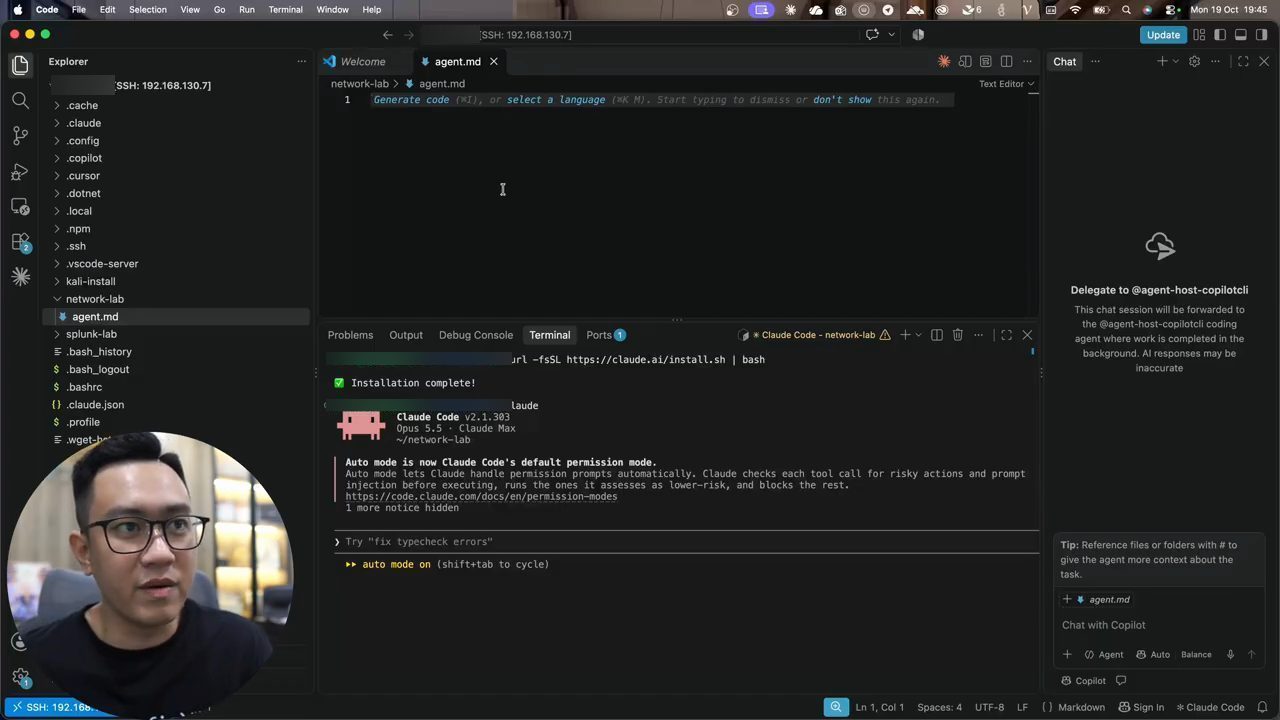Open the Manage gear in activity bar
Viewport: 1280px width, 720px height.
(20, 678)
